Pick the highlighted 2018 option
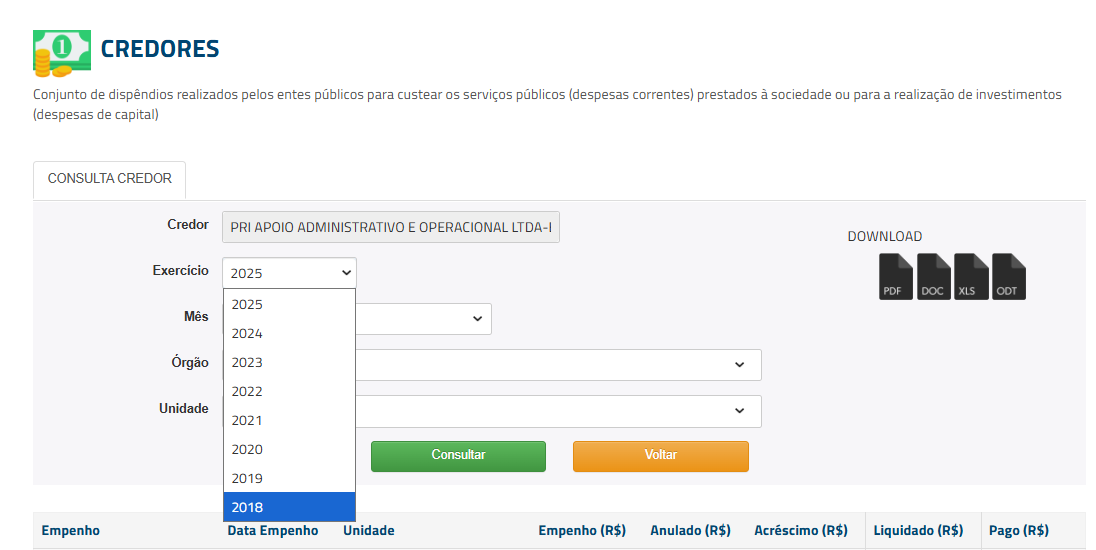 click(288, 507)
